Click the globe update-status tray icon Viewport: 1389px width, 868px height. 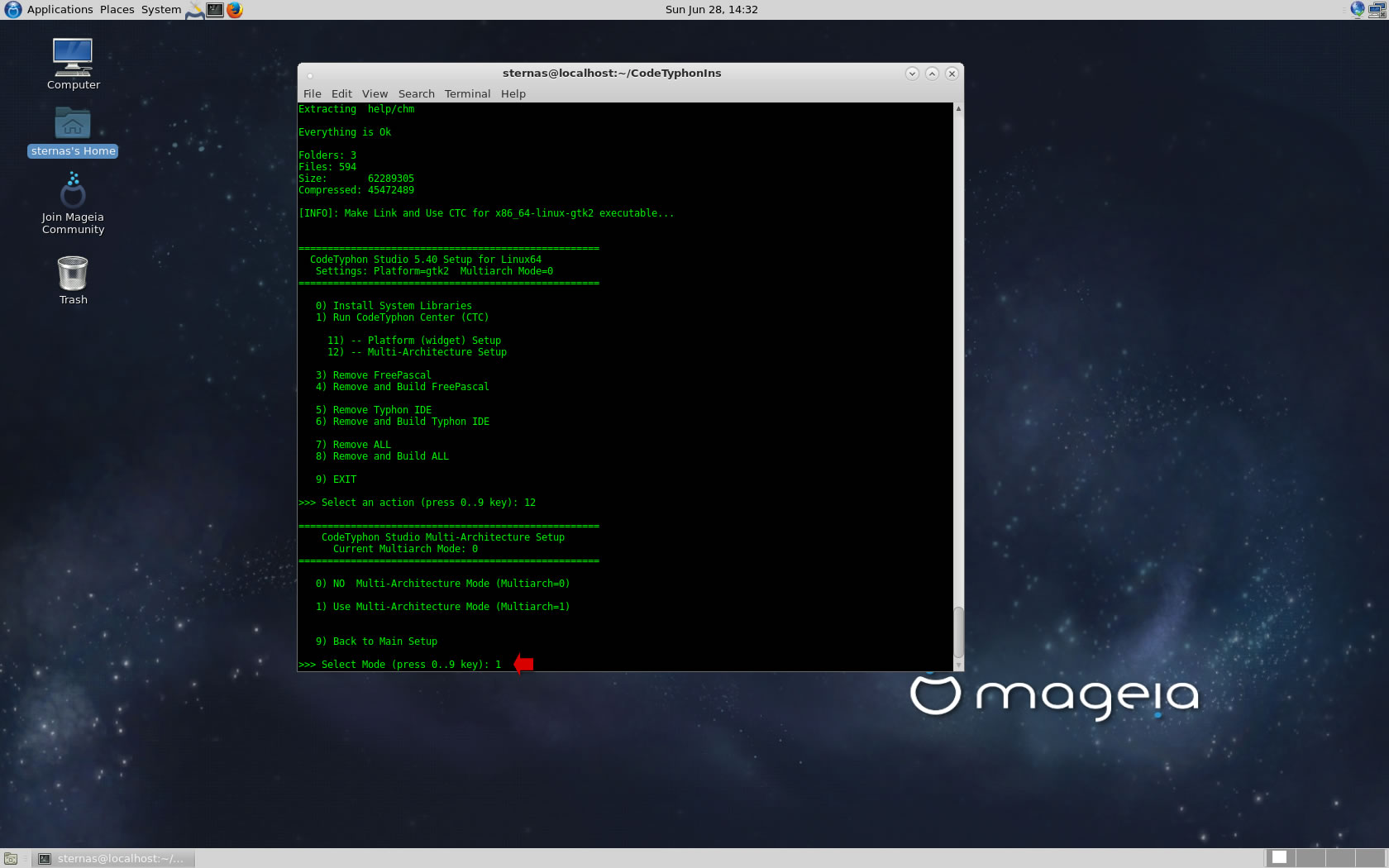pyautogui.click(x=1357, y=10)
